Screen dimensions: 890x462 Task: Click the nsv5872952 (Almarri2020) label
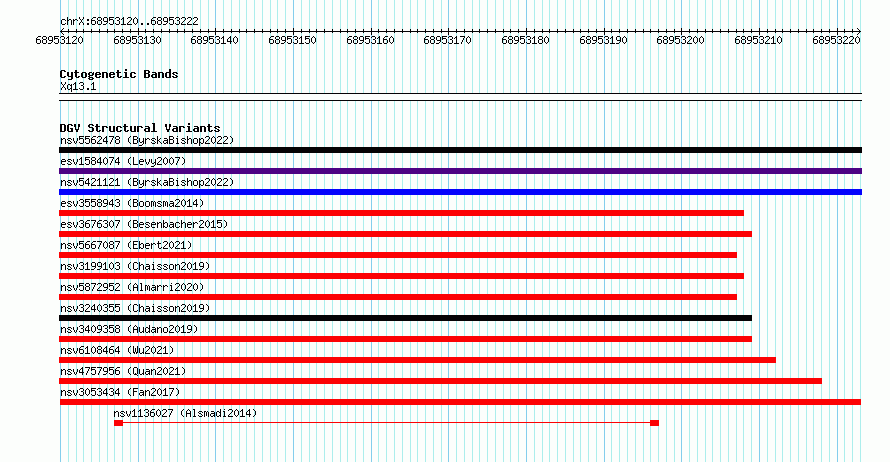point(132,287)
